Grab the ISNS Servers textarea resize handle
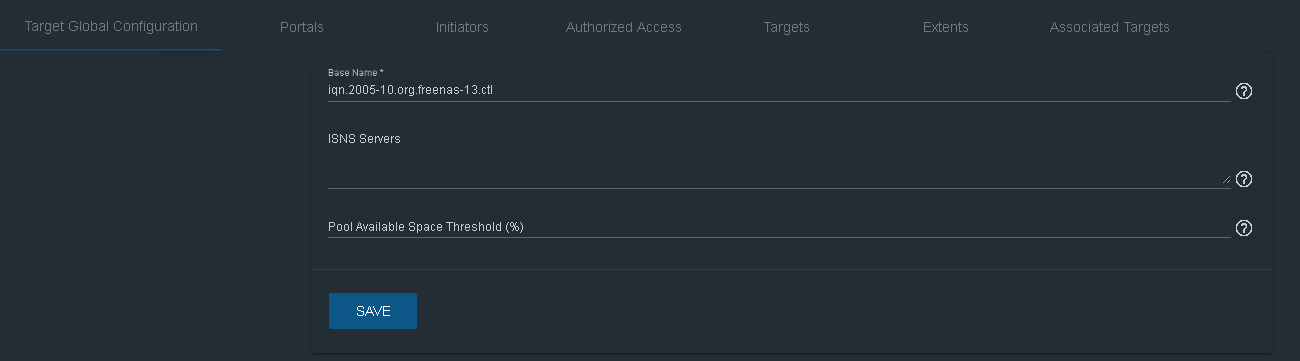This screenshot has width=1300, height=361. point(1226,180)
